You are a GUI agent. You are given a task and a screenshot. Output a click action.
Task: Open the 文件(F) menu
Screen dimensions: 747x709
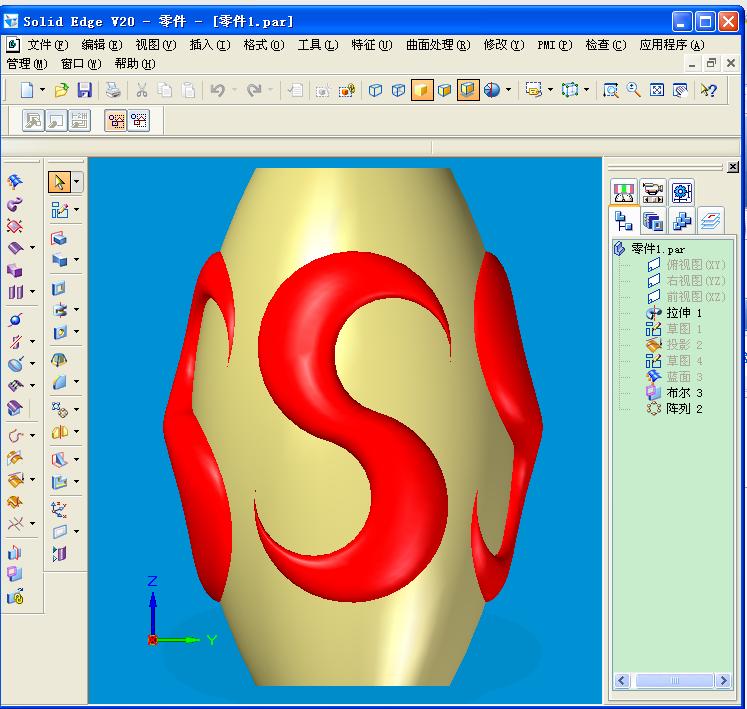pyautogui.click(x=48, y=45)
